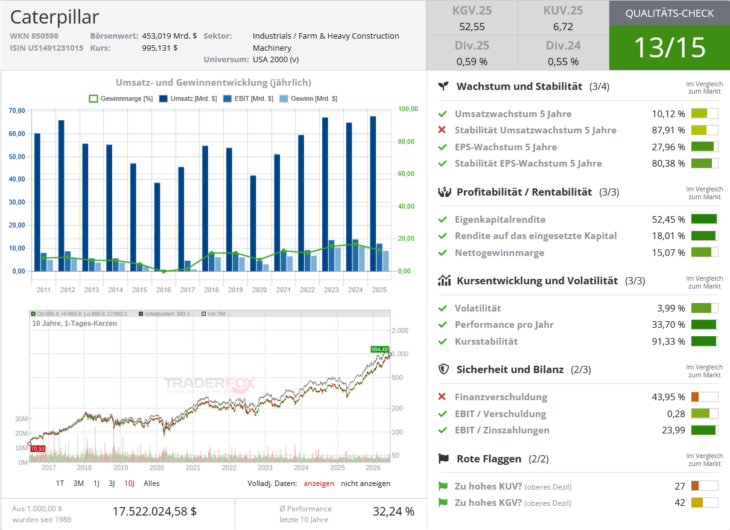Click green checkmark beside Volatilität
This screenshot has height=530, width=730.
(442, 308)
